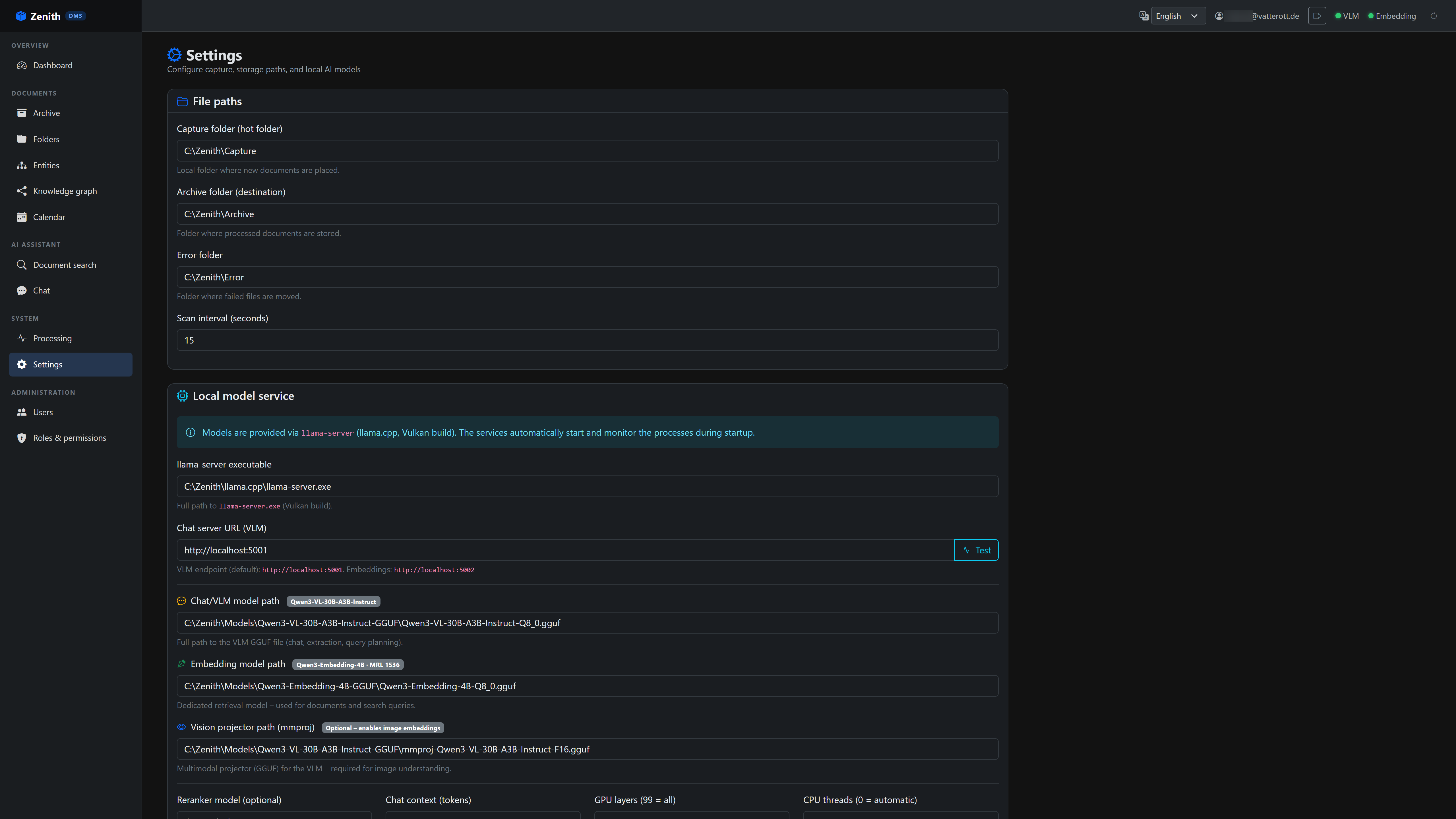The width and height of the screenshot is (1456, 819).
Task: Select Settings in the sidebar
Action: pos(71,365)
